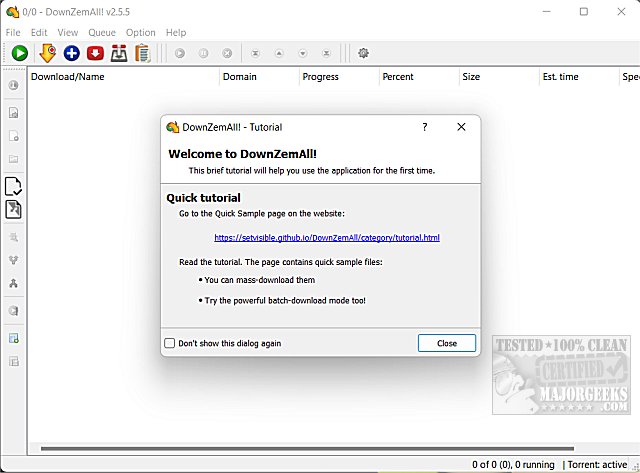The width and height of the screenshot is (640, 473).
Task: Open the View menu
Action: 68,32
